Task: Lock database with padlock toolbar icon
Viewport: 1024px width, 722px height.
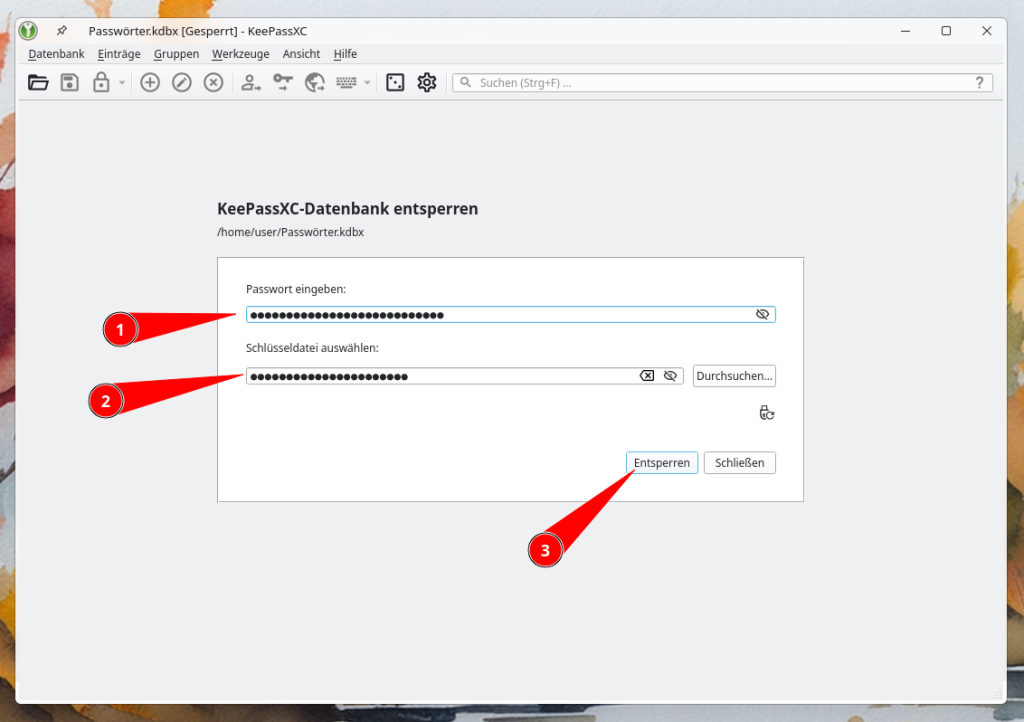Action: click(x=101, y=83)
